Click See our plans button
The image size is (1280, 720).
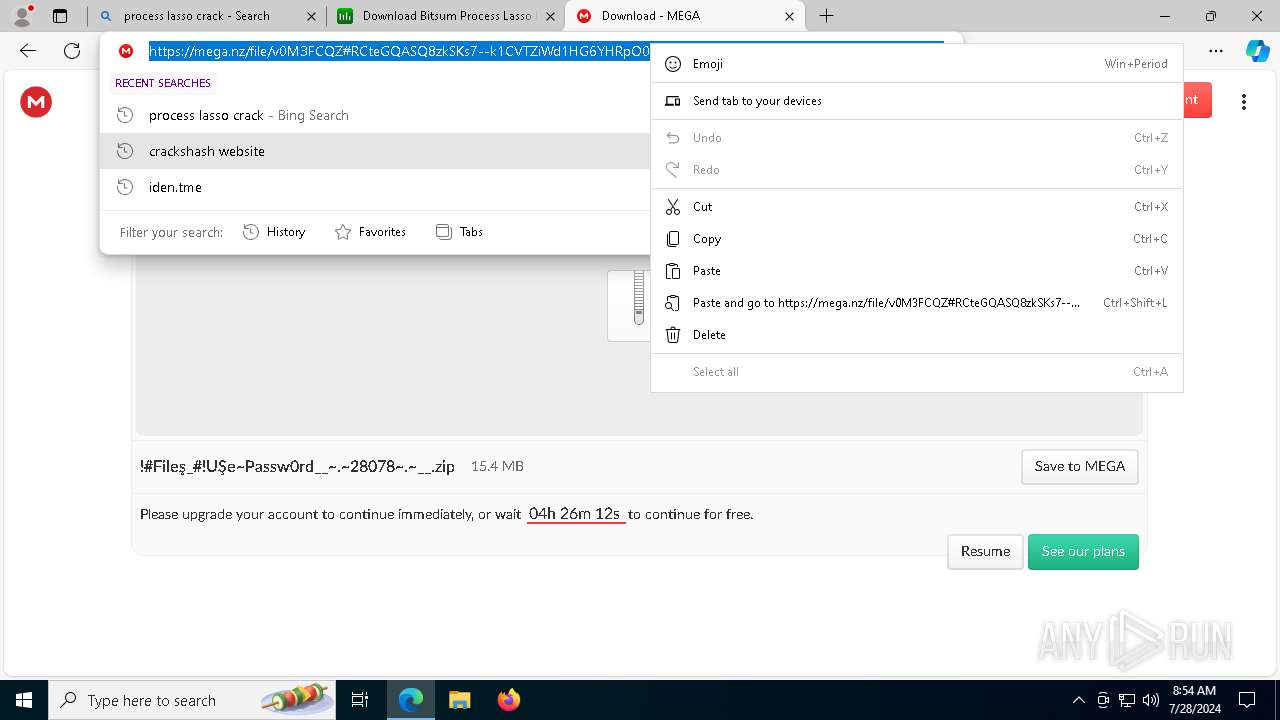pos(1083,552)
